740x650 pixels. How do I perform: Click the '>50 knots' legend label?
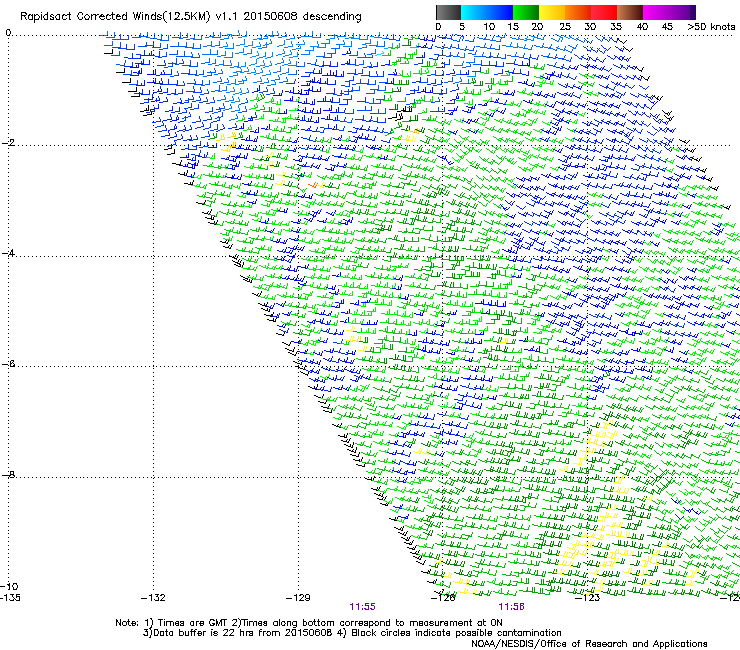tap(711, 27)
